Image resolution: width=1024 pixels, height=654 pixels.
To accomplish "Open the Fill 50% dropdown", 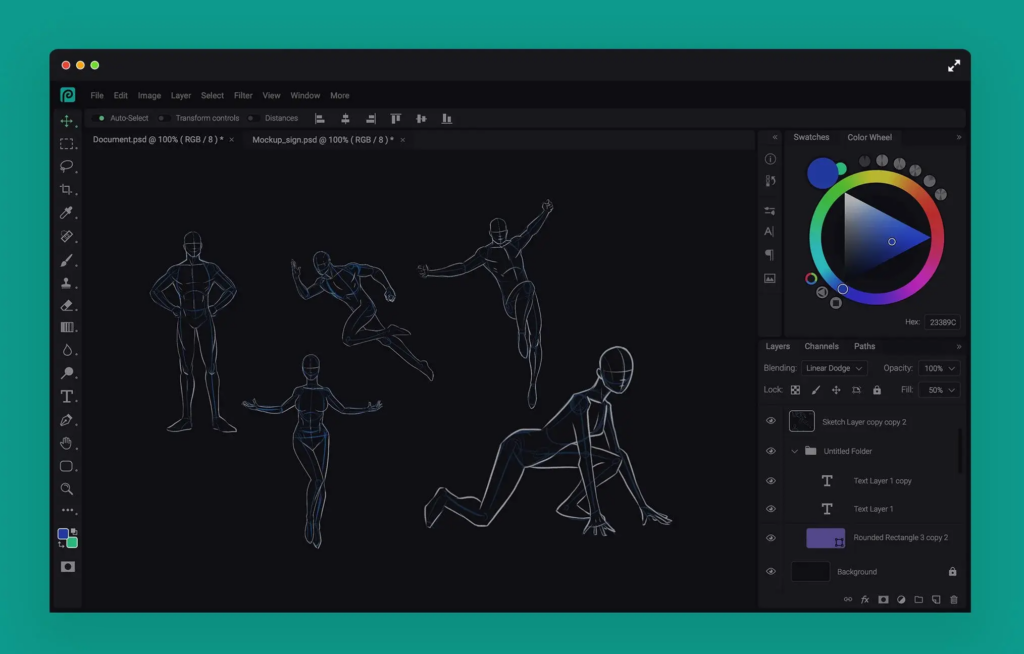I will (x=939, y=390).
